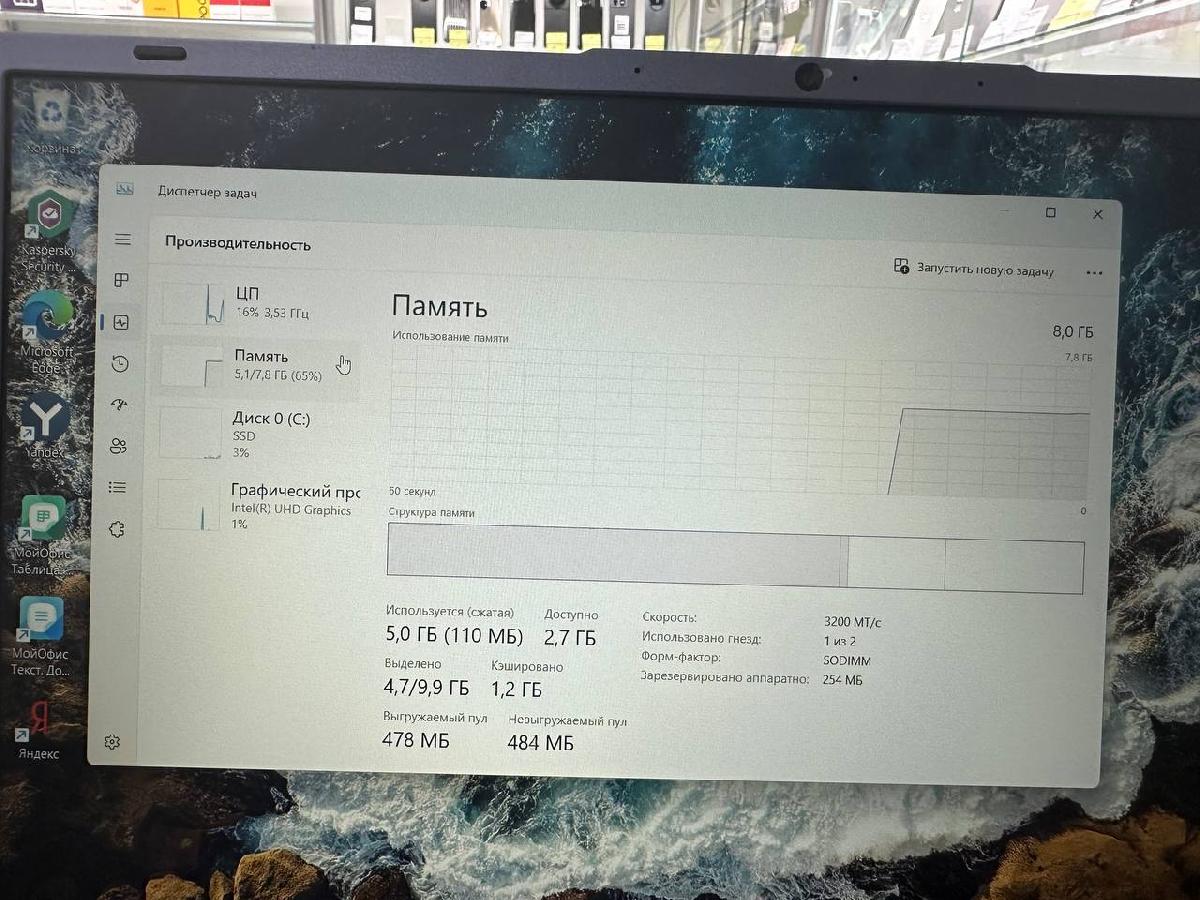The height and width of the screenshot is (900, 1200).
Task: Select Диск 0 (C:) performance item
Action: point(255,434)
